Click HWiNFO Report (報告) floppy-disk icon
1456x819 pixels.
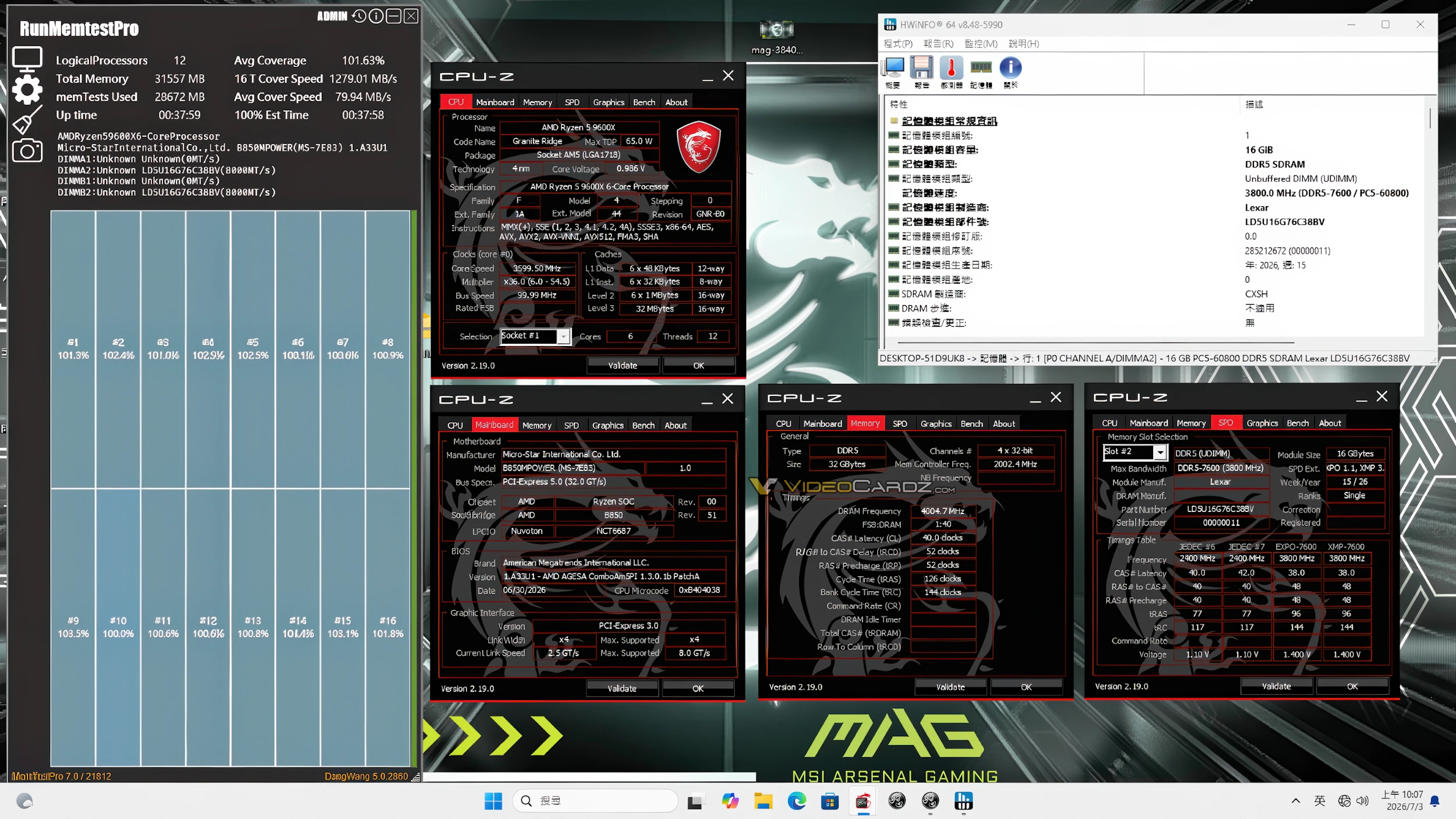tap(922, 72)
